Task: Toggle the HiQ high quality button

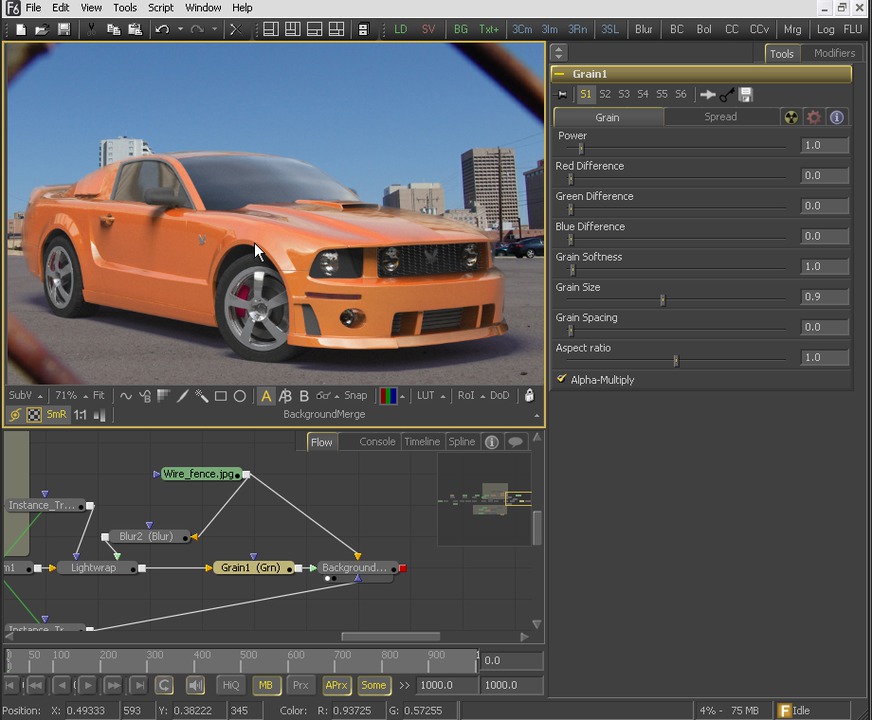Action: [231, 685]
